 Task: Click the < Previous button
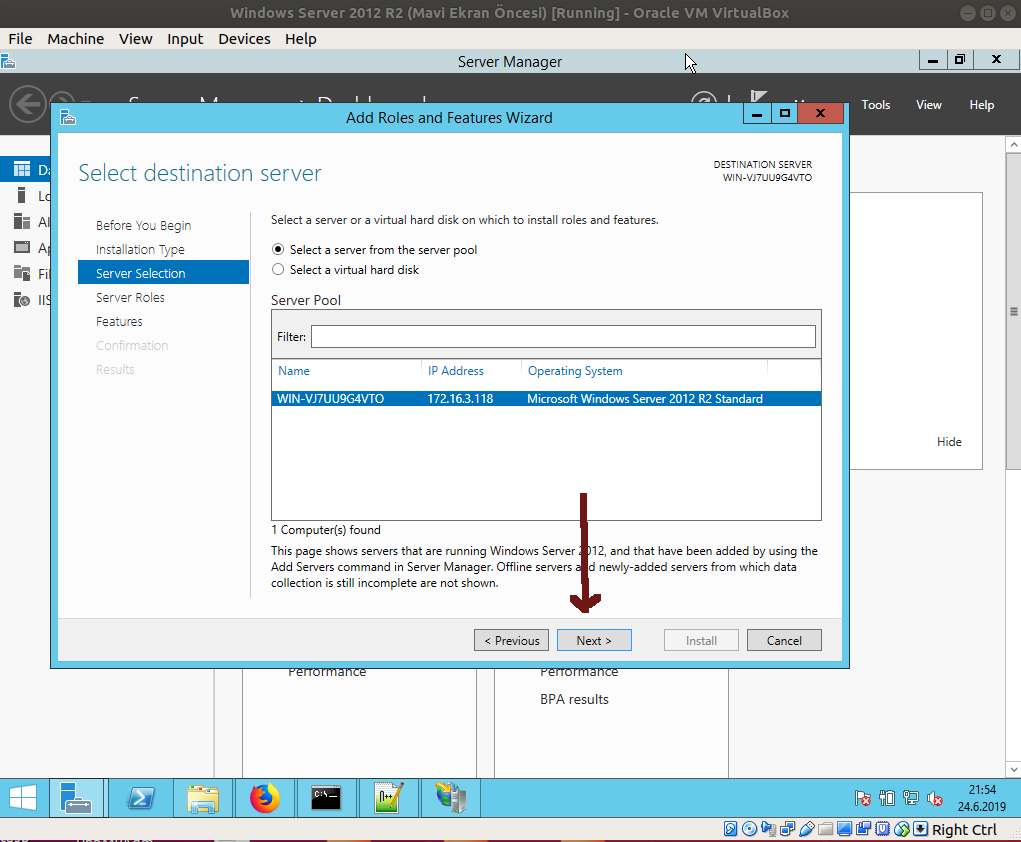pos(511,640)
